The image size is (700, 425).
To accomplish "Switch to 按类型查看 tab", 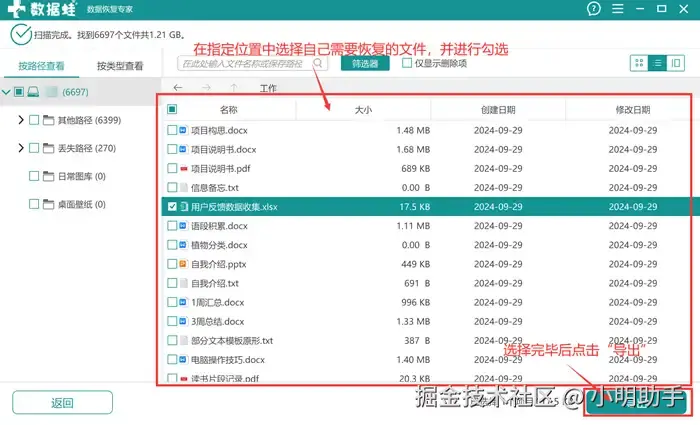I will point(120,66).
